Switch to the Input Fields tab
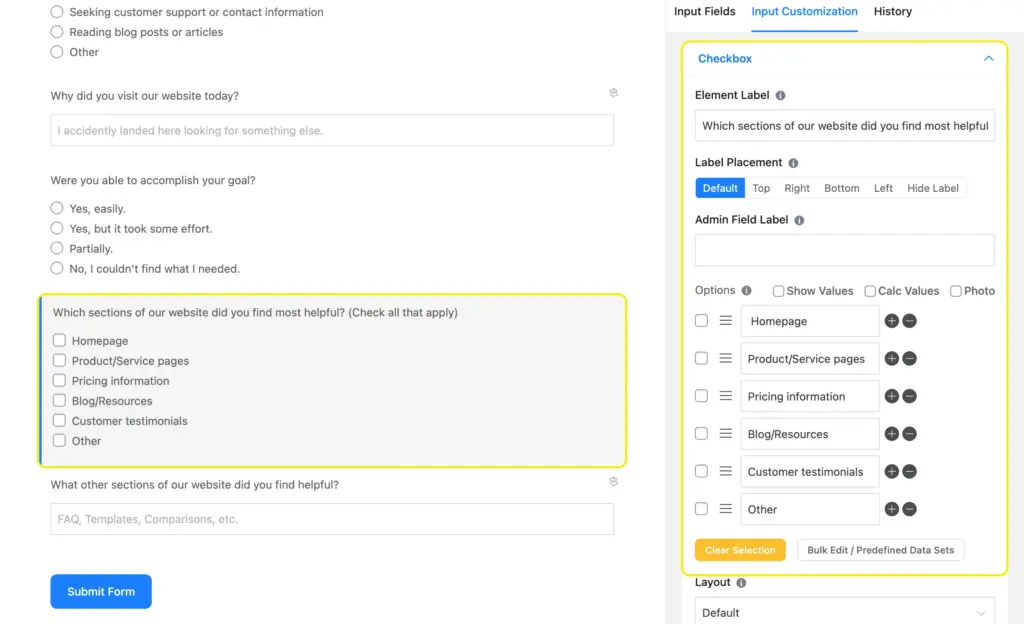The image size is (1024, 624). point(704,12)
